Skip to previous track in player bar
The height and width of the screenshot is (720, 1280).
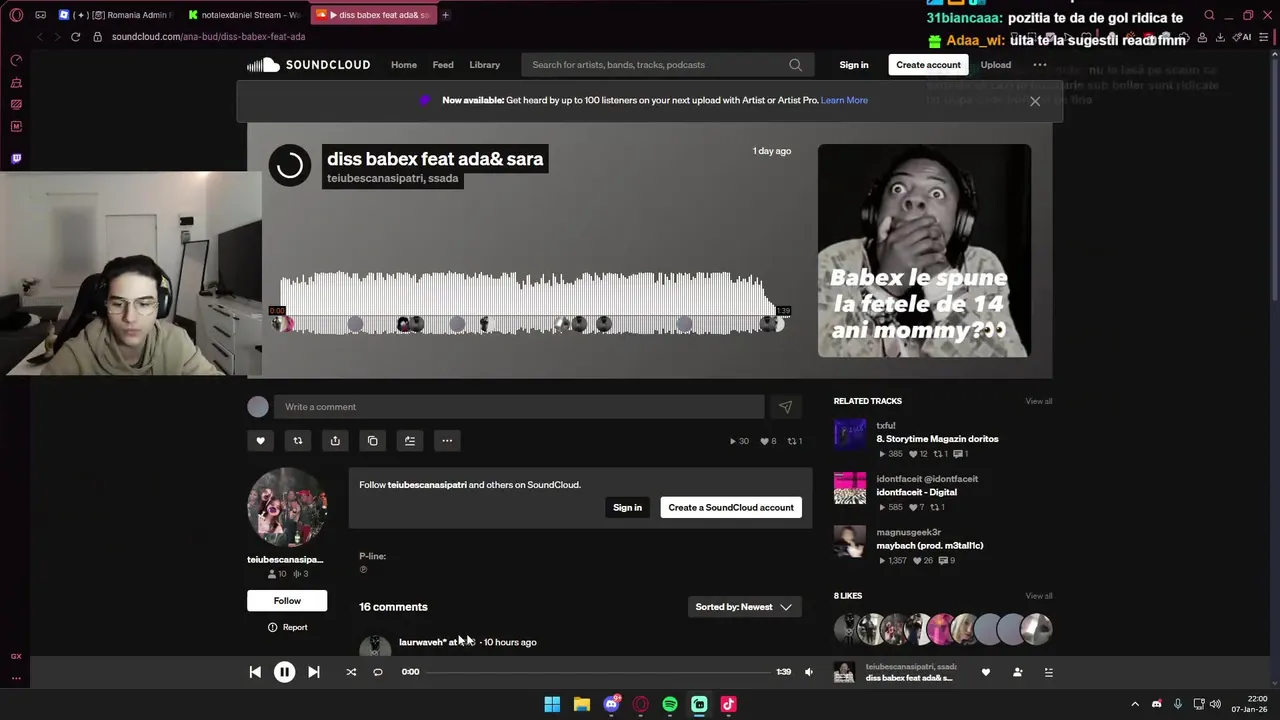255,672
